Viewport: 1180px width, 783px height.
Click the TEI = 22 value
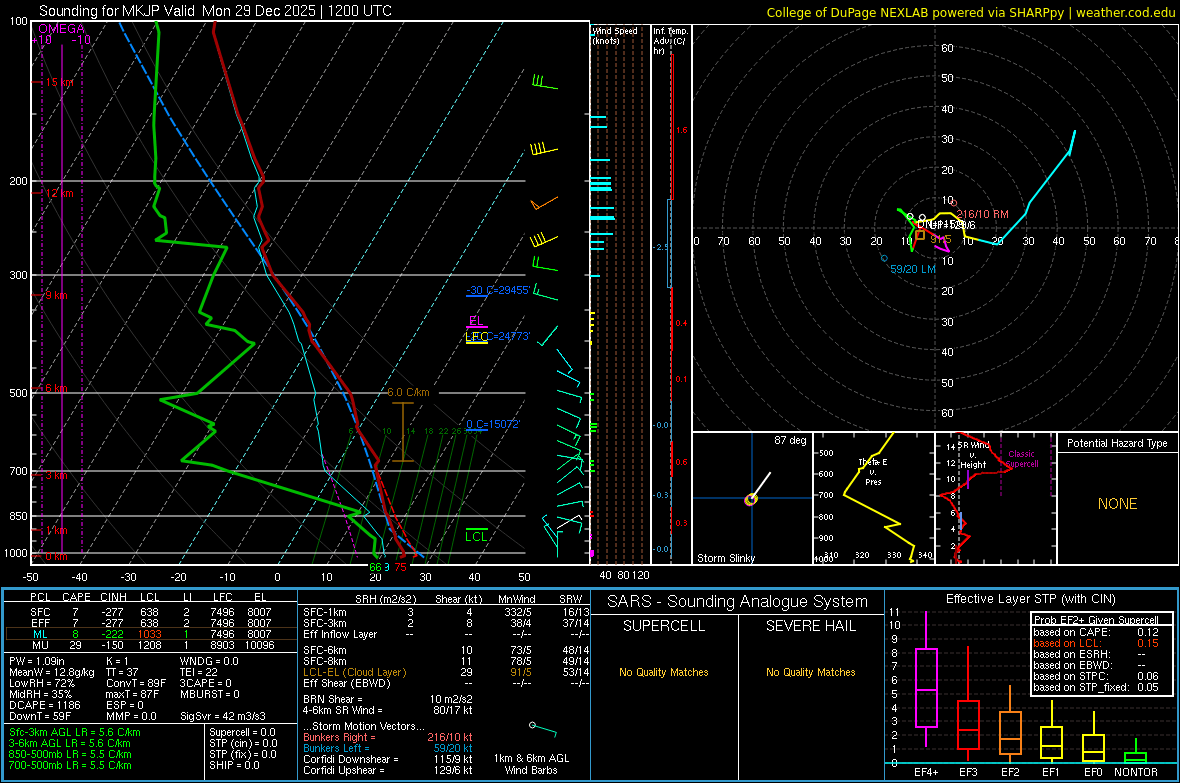pyautogui.click(x=199, y=672)
